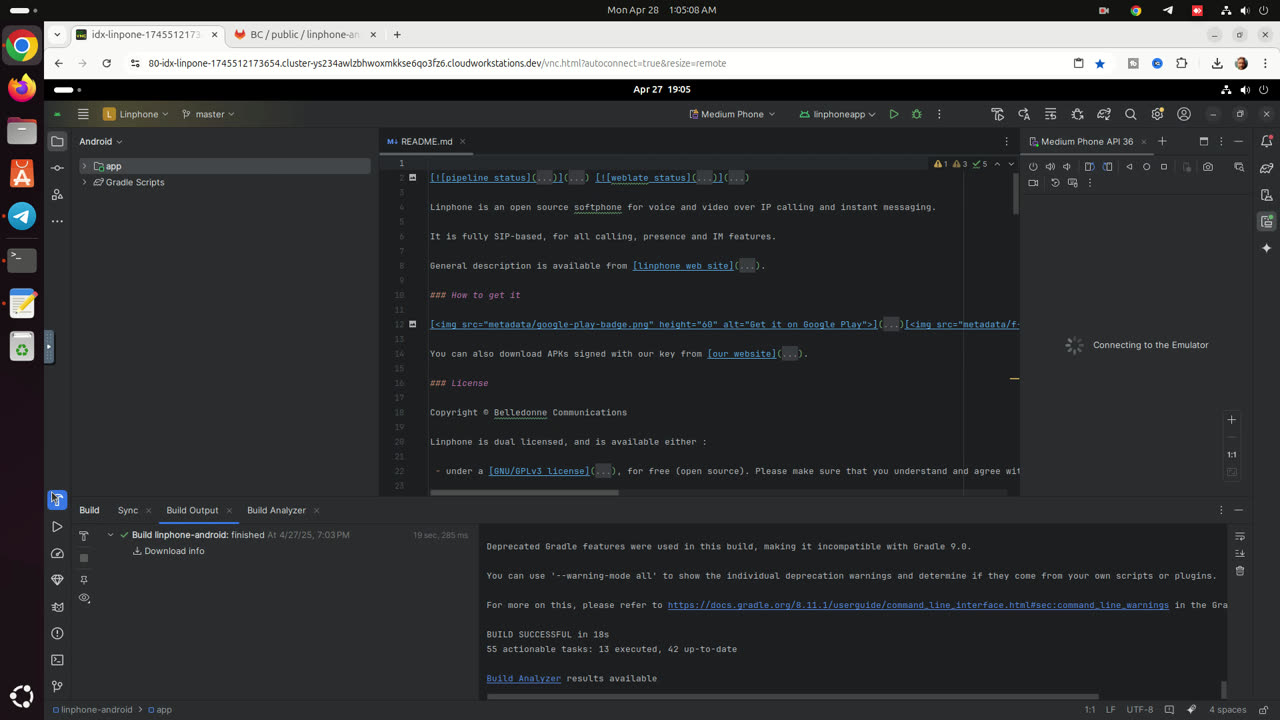Image resolution: width=1280 pixels, height=720 pixels.
Task: Open Firefox from Ubuntu dock
Action: coord(21,88)
